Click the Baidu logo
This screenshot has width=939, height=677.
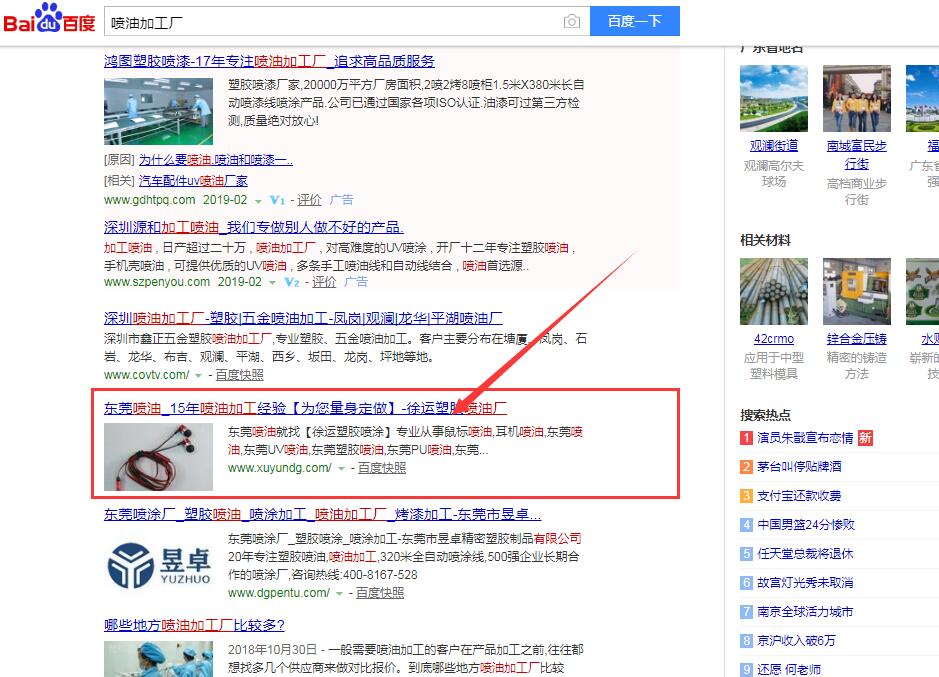[x=49, y=20]
